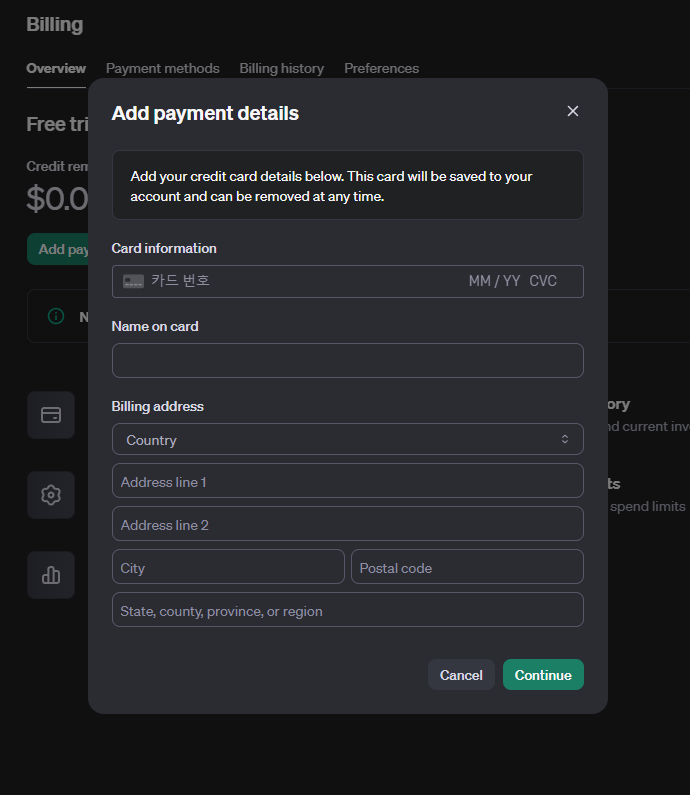Click the Postal code field

pos(466,567)
